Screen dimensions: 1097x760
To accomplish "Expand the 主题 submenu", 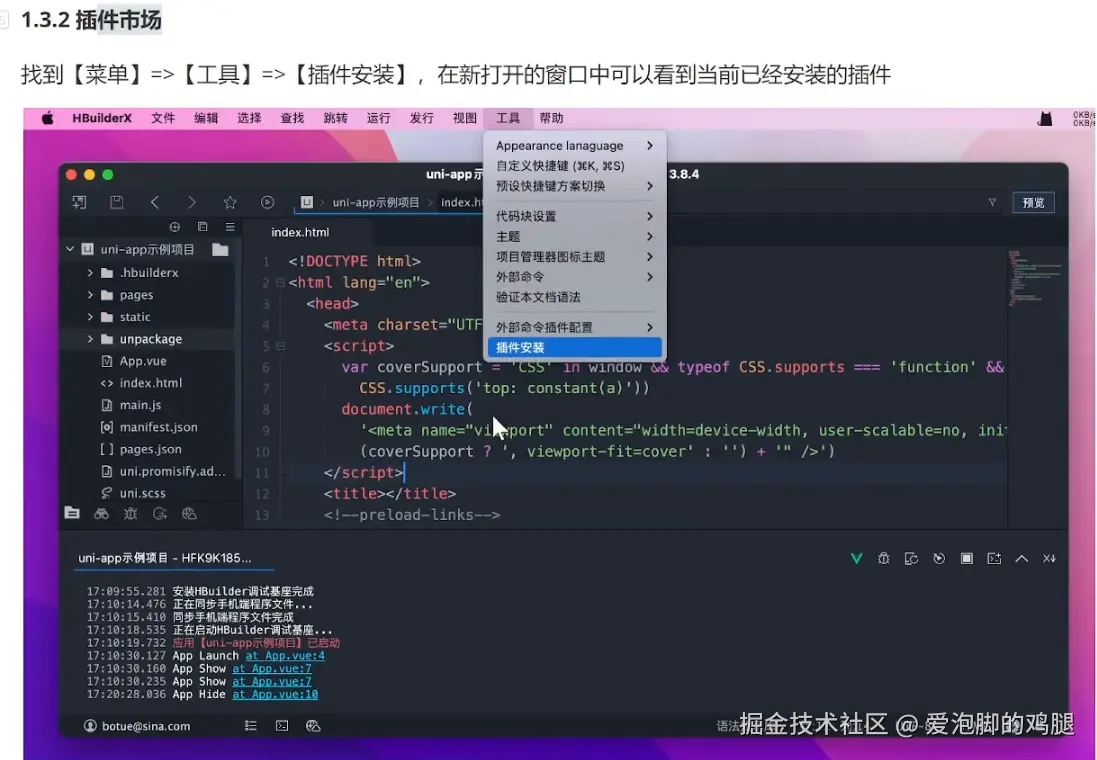I will [x=574, y=237].
